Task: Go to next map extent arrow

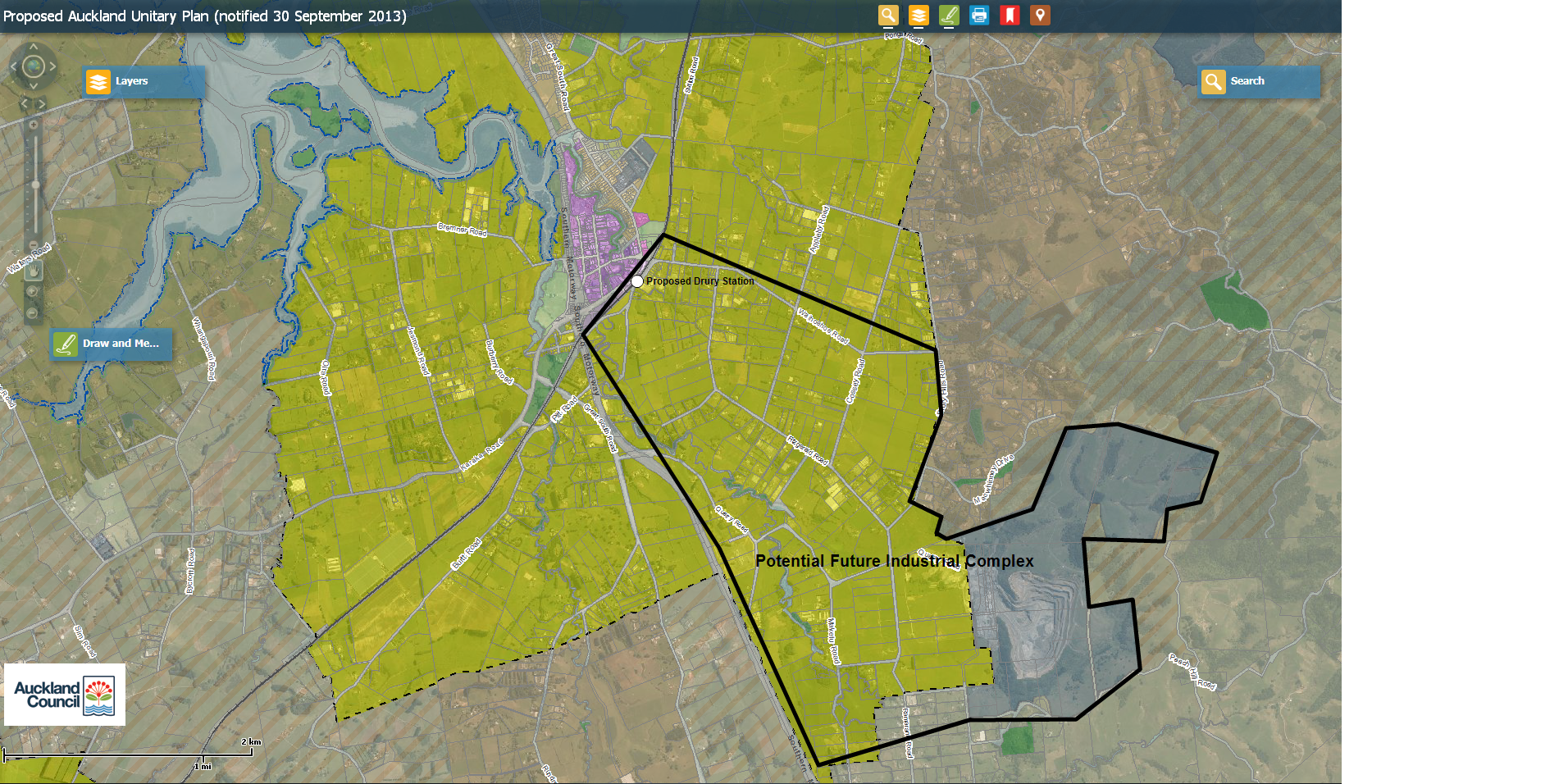Action: pyautogui.click(x=42, y=104)
